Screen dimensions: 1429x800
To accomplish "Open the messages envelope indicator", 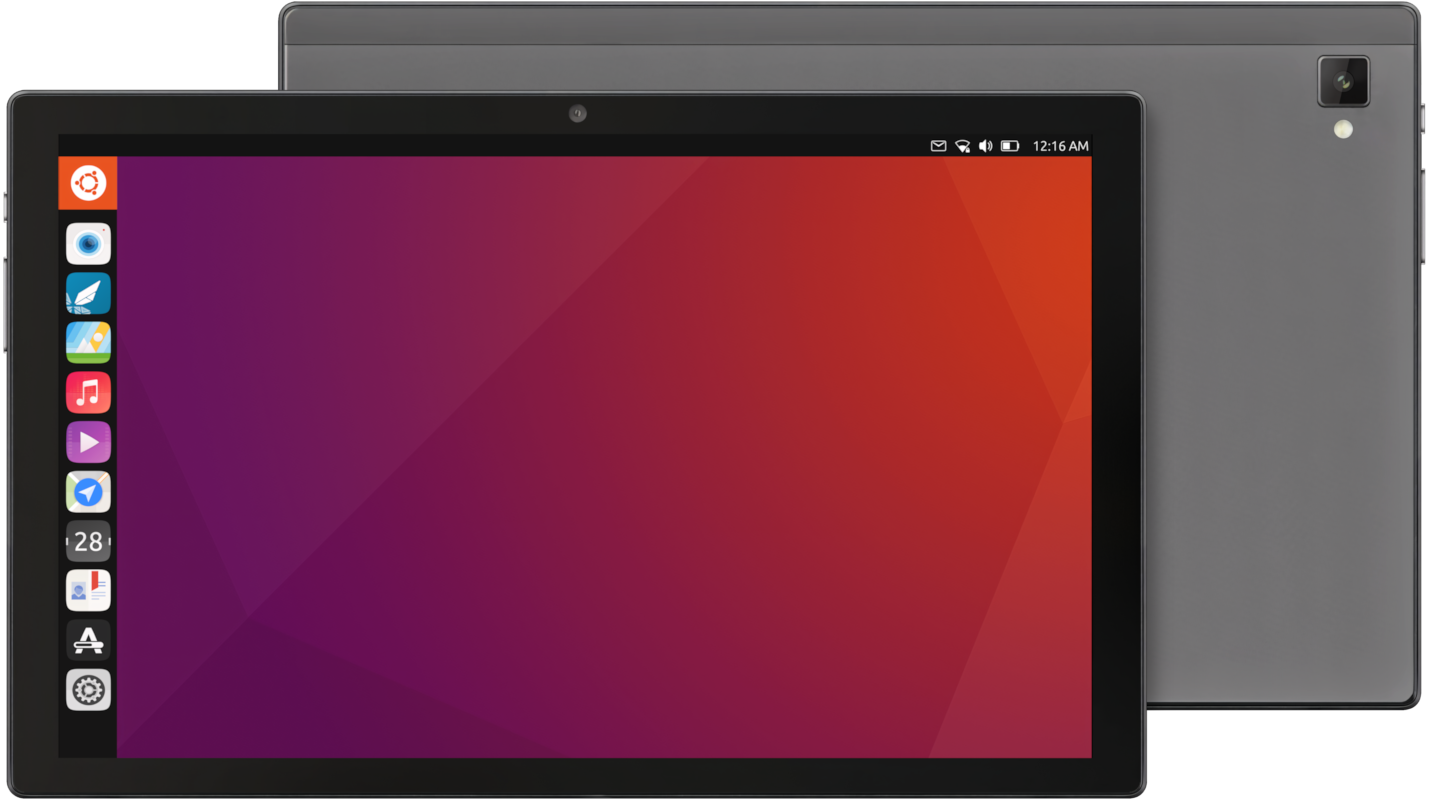I will tap(938, 146).
